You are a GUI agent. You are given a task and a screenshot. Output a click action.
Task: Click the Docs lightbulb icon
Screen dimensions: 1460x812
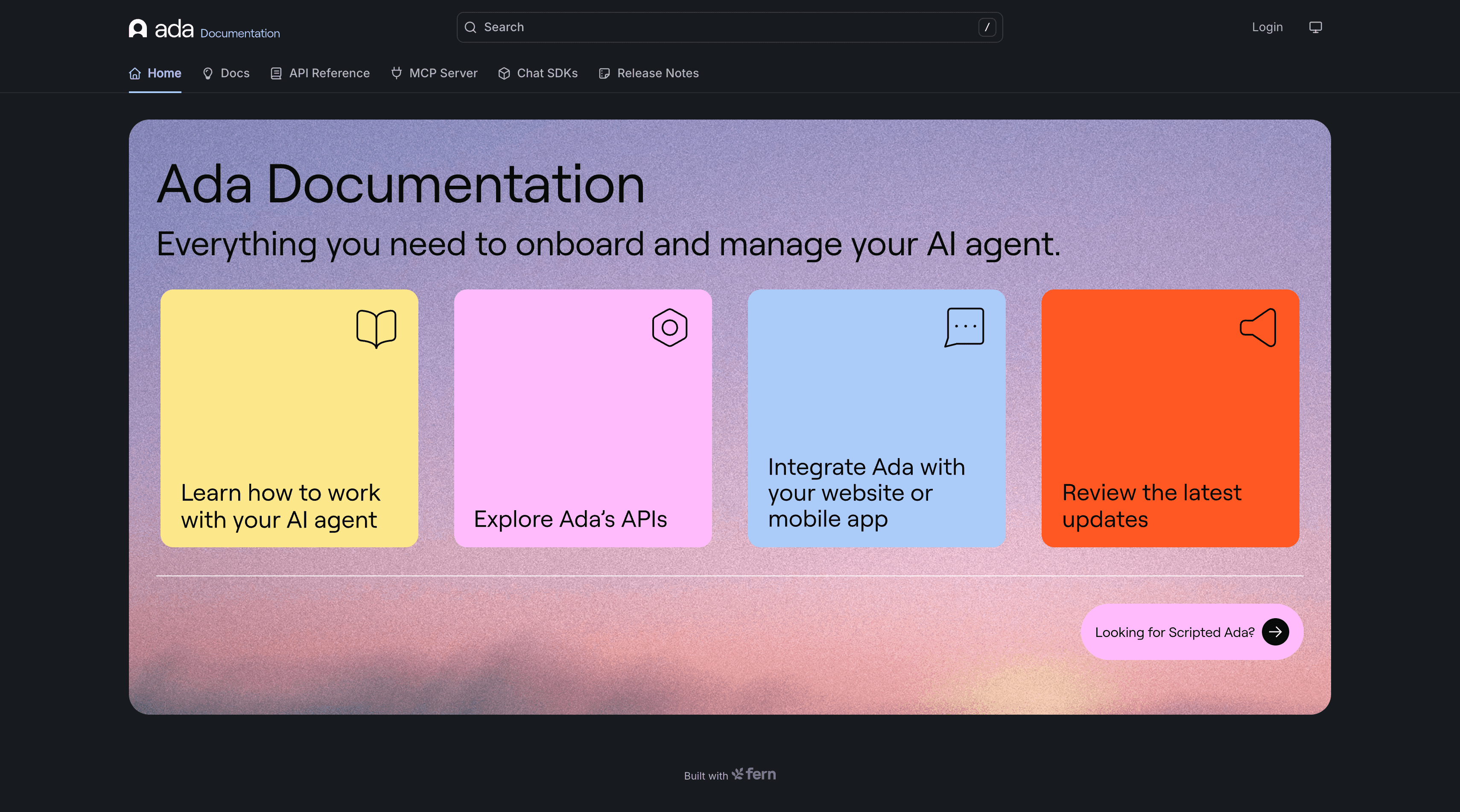(x=208, y=73)
